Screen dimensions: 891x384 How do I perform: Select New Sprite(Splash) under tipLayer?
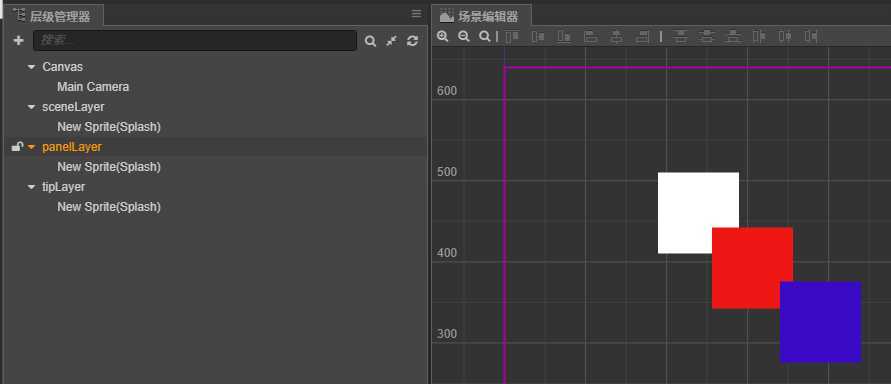tap(109, 207)
